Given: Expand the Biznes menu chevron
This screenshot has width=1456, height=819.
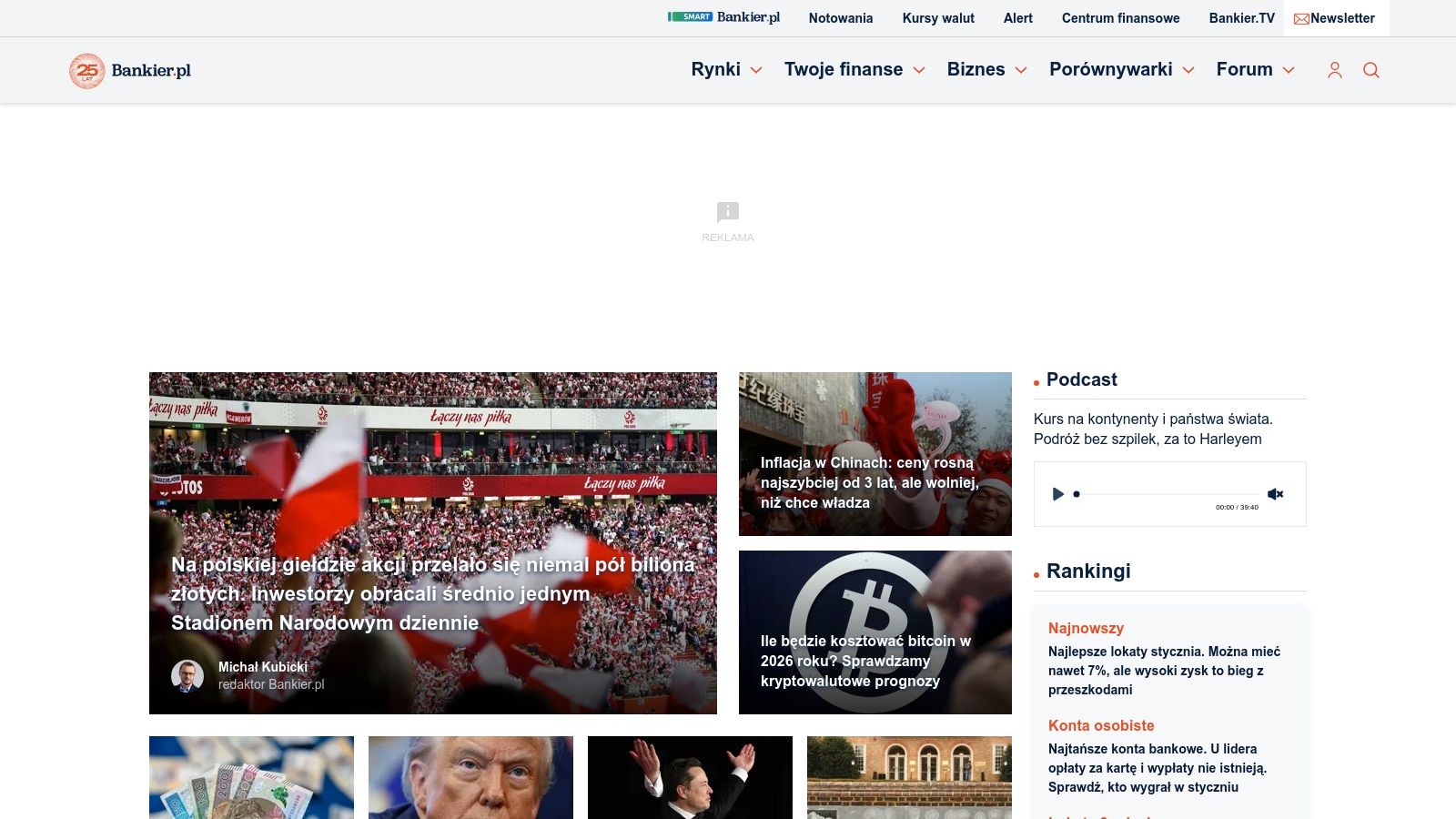Looking at the screenshot, I should (1021, 70).
